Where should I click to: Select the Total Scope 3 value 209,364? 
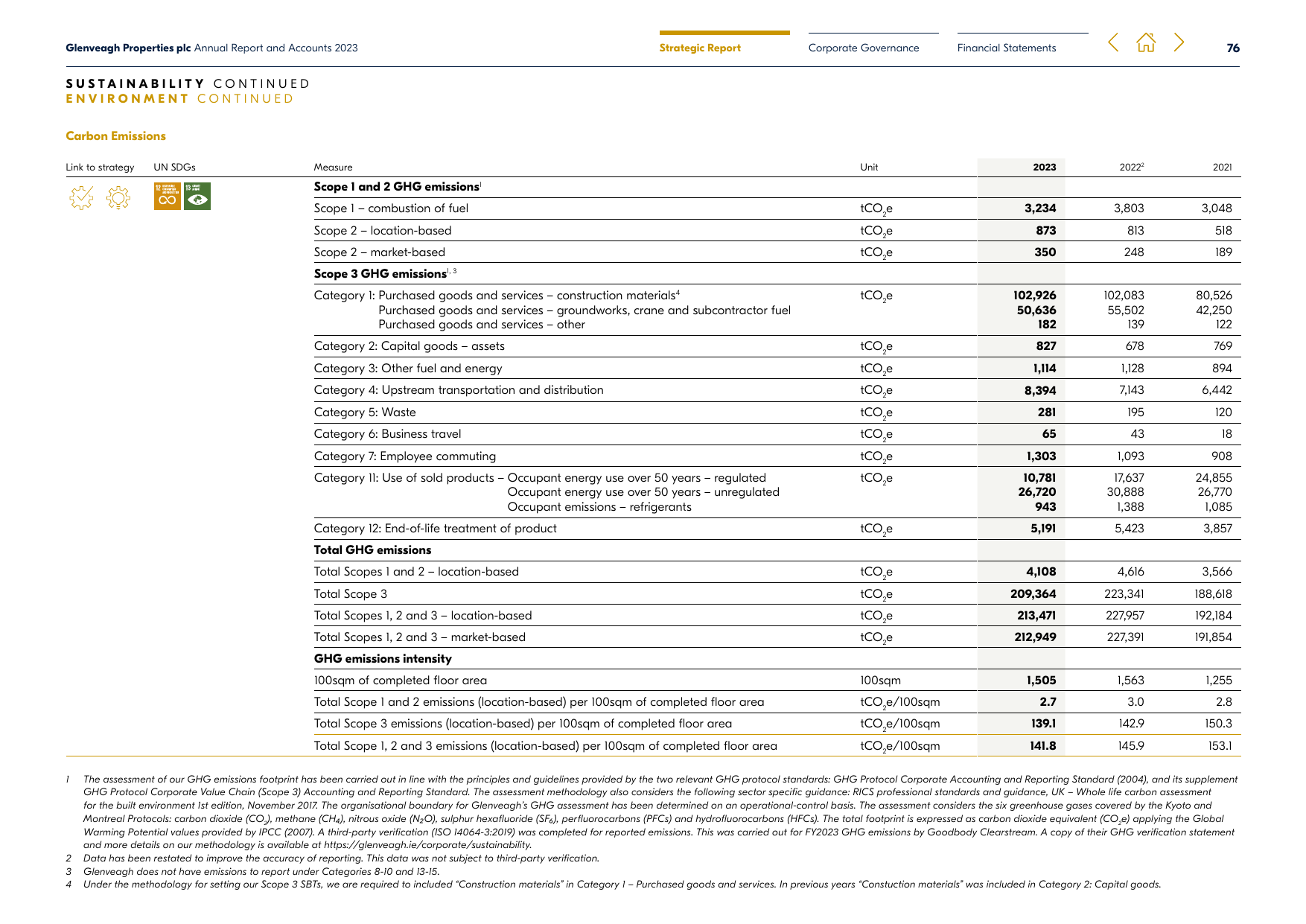[1033, 594]
